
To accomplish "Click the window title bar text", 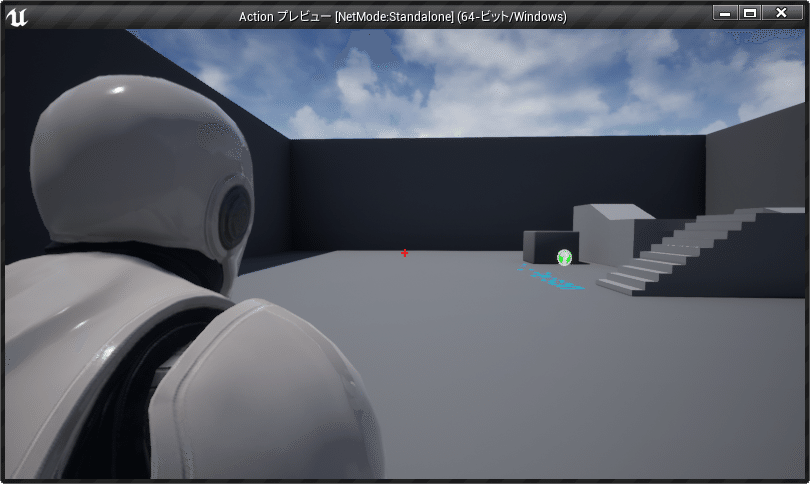I will tap(402, 17).
